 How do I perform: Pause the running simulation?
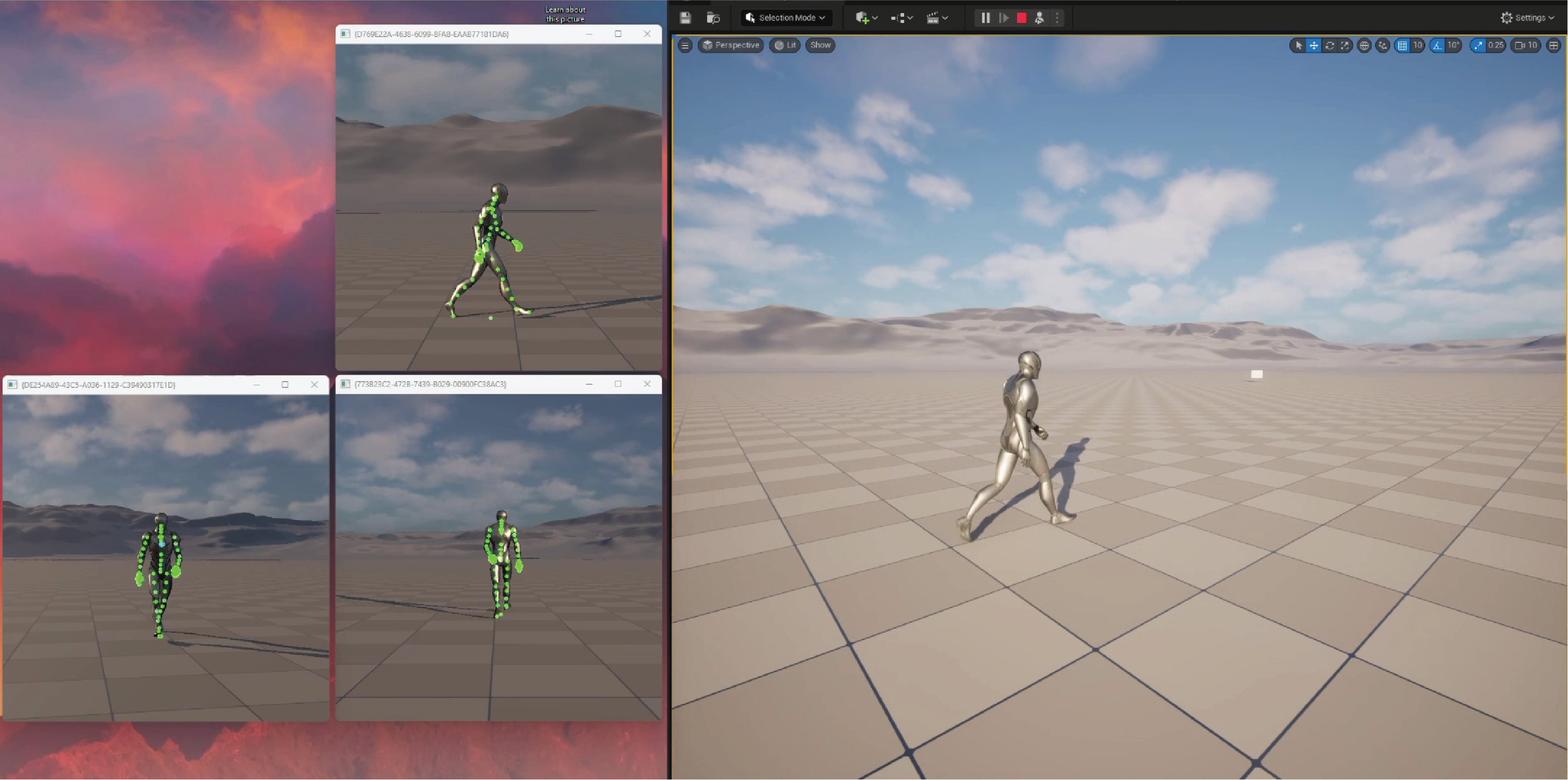tap(985, 18)
